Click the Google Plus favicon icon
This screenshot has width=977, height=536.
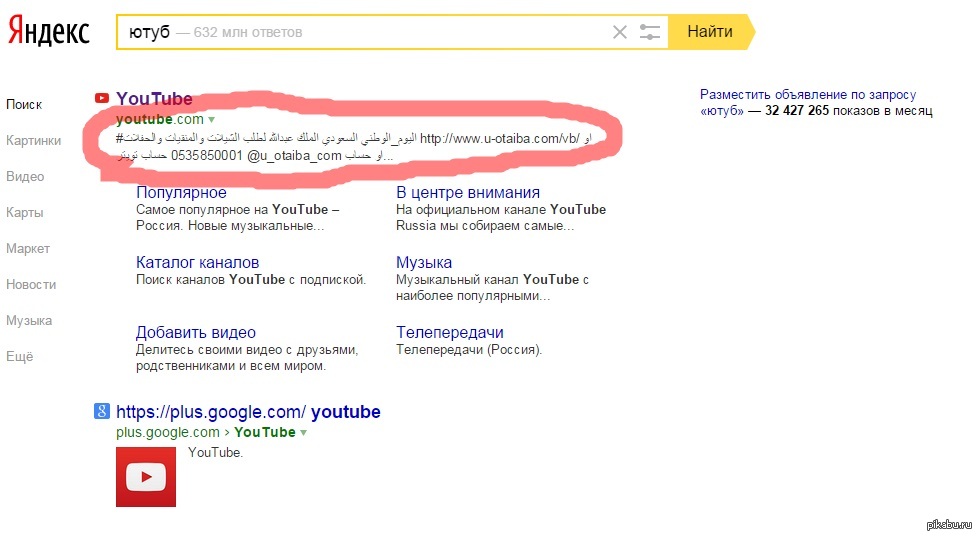tap(101, 411)
